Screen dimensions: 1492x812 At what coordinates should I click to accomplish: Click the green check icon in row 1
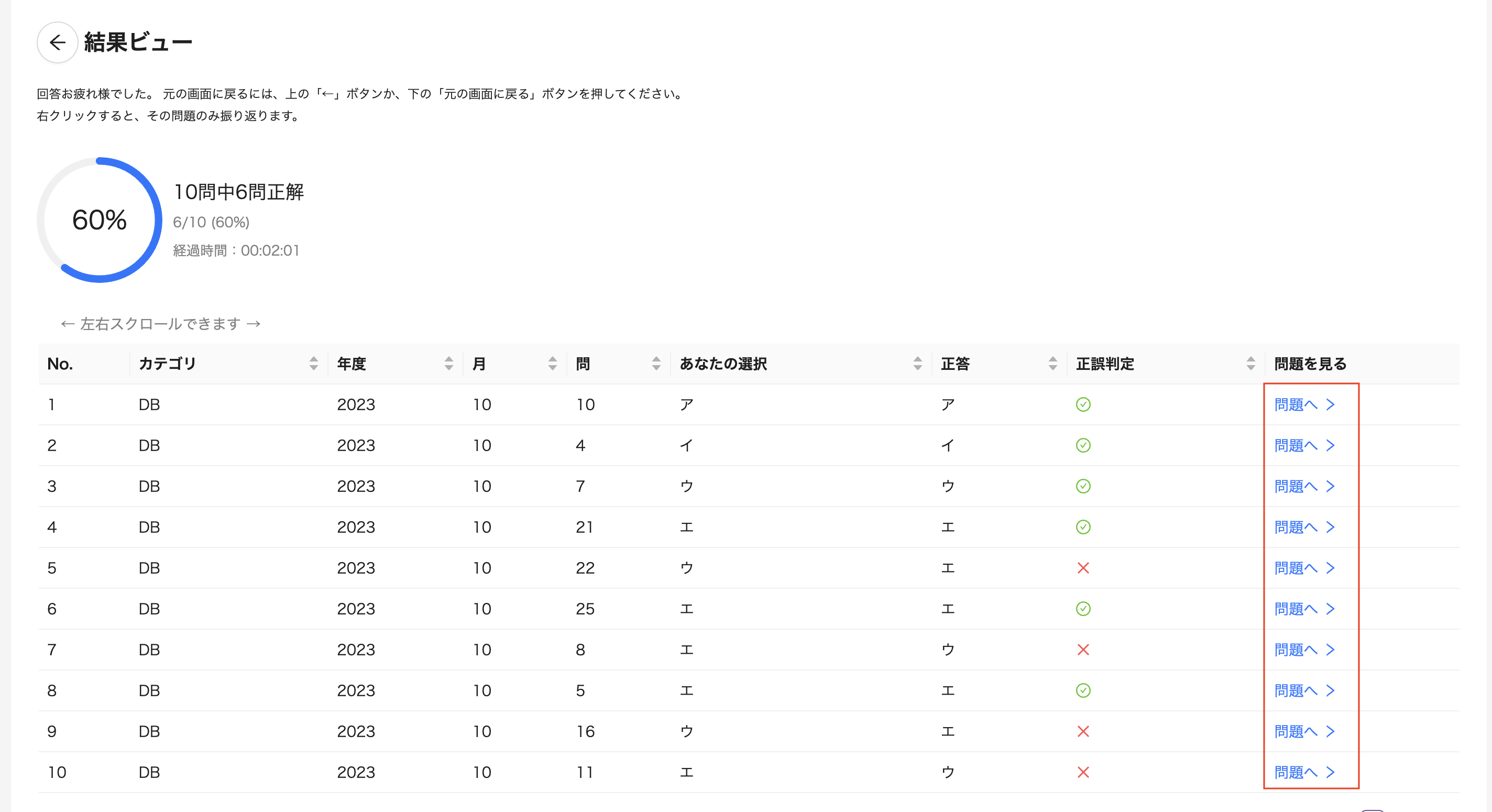pyautogui.click(x=1082, y=404)
